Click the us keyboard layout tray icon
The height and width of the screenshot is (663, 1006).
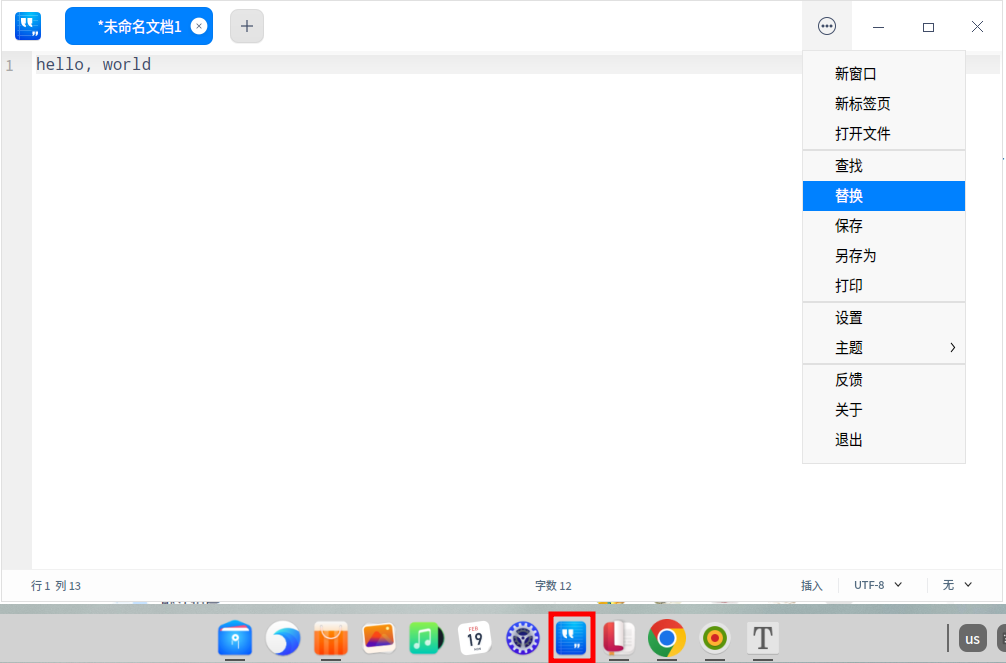point(973,639)
